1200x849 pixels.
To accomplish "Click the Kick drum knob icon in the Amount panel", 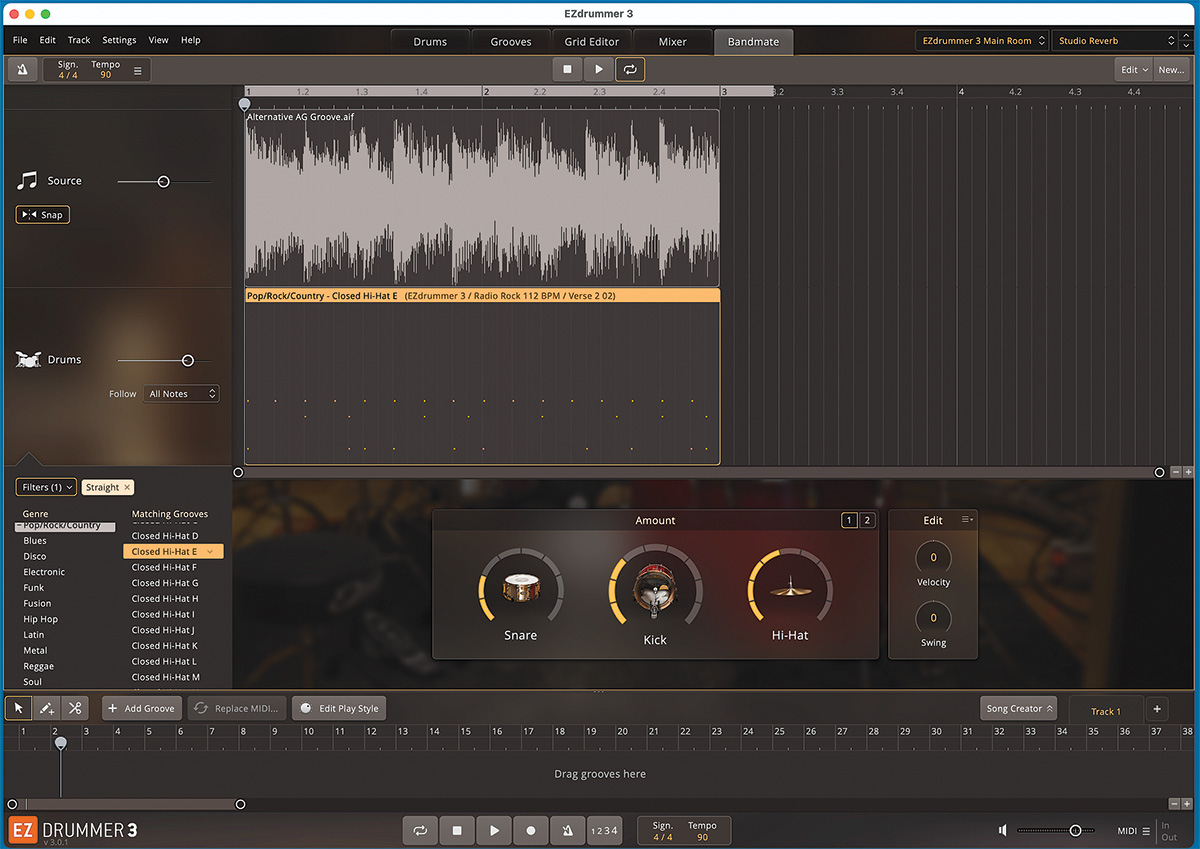I will [655, 592].
